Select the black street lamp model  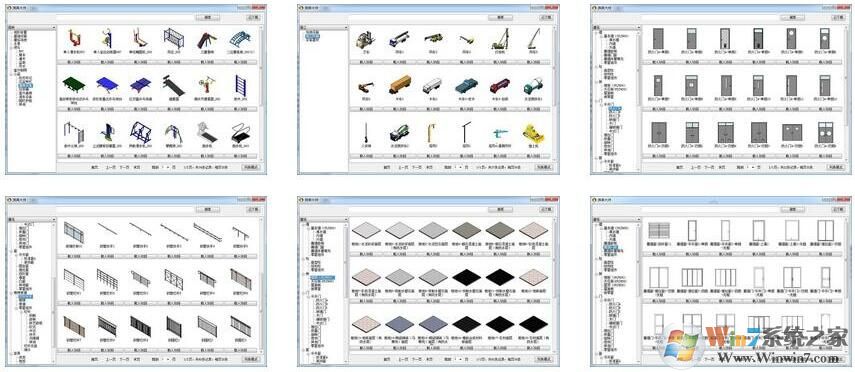(x=466, y=131)
